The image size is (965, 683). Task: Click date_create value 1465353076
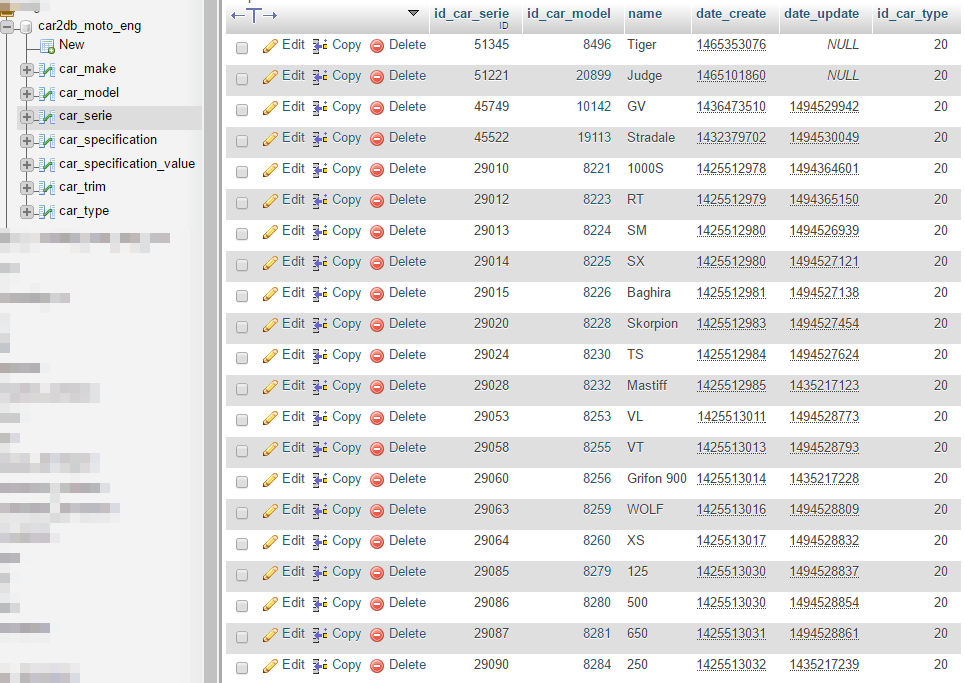coord(731,45)
